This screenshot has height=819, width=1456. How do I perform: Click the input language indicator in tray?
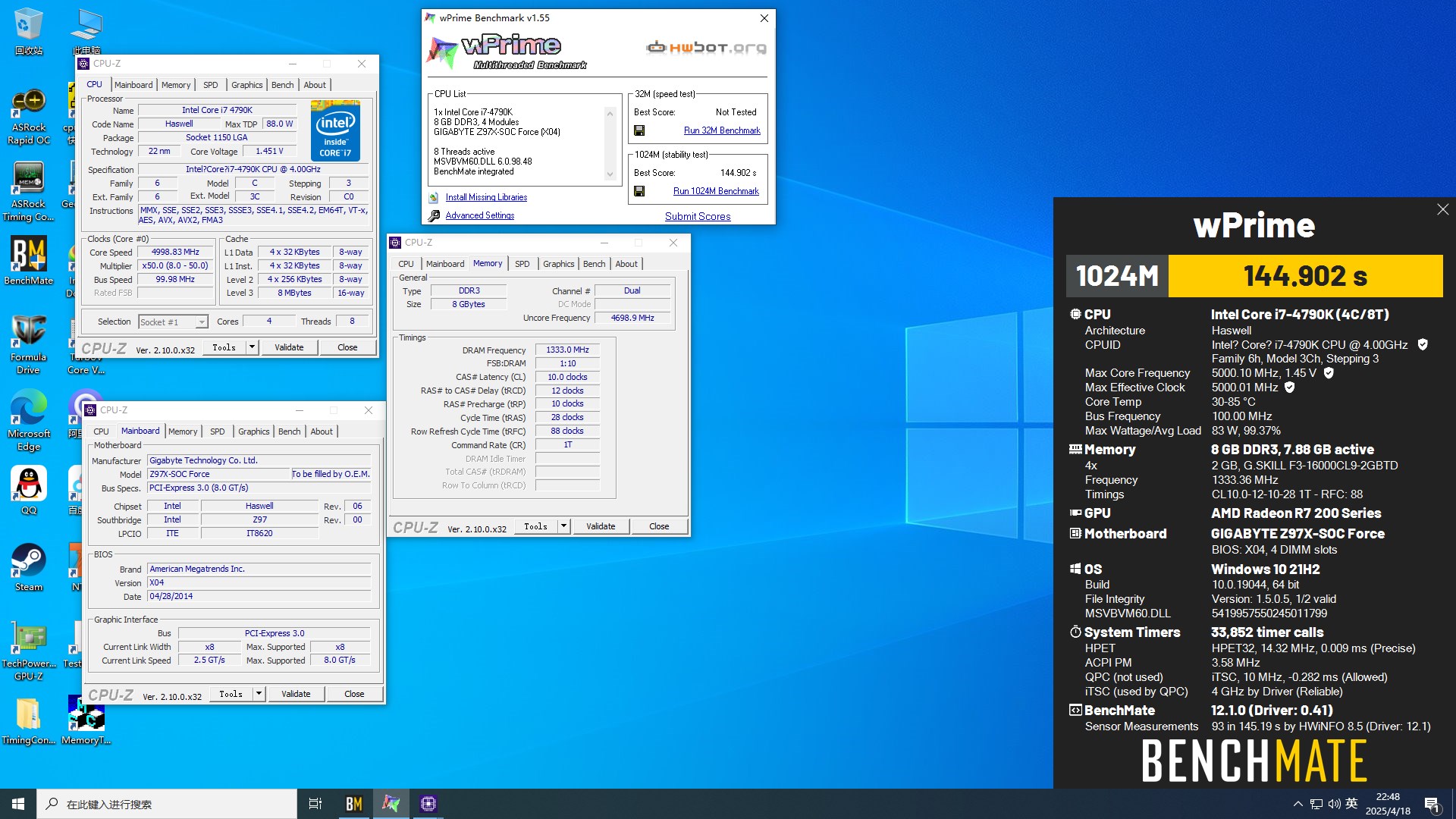click(1351, 804)
